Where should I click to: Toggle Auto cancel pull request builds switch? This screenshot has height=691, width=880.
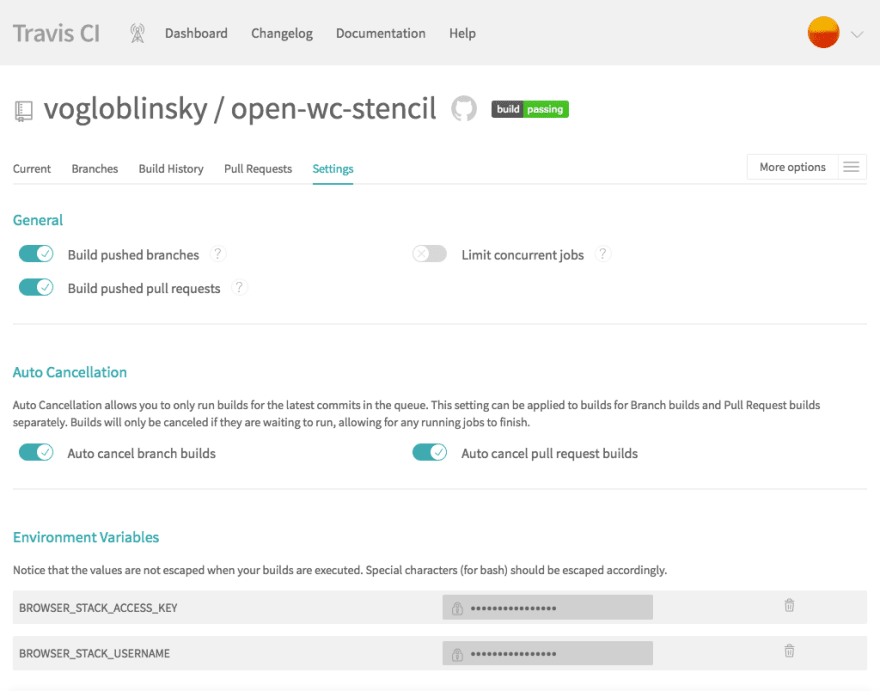(429, 452)
